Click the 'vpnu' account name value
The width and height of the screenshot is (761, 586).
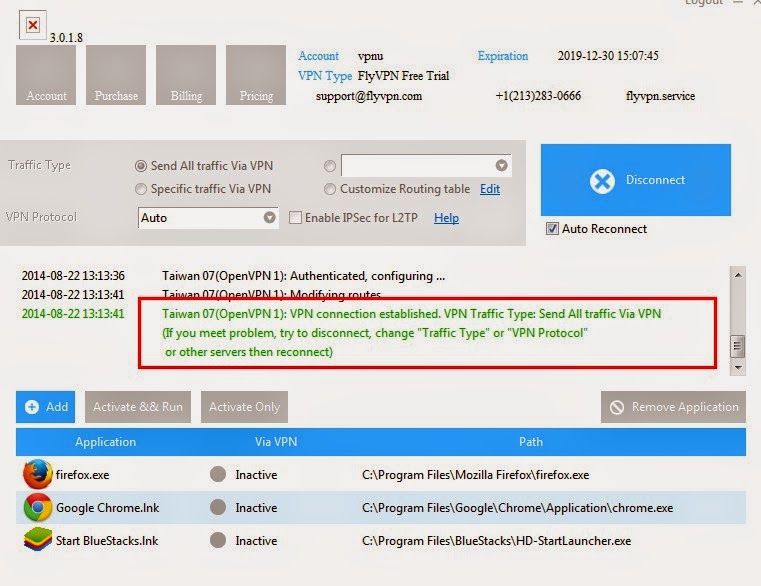pyautogui.click(x=370, y=56)
